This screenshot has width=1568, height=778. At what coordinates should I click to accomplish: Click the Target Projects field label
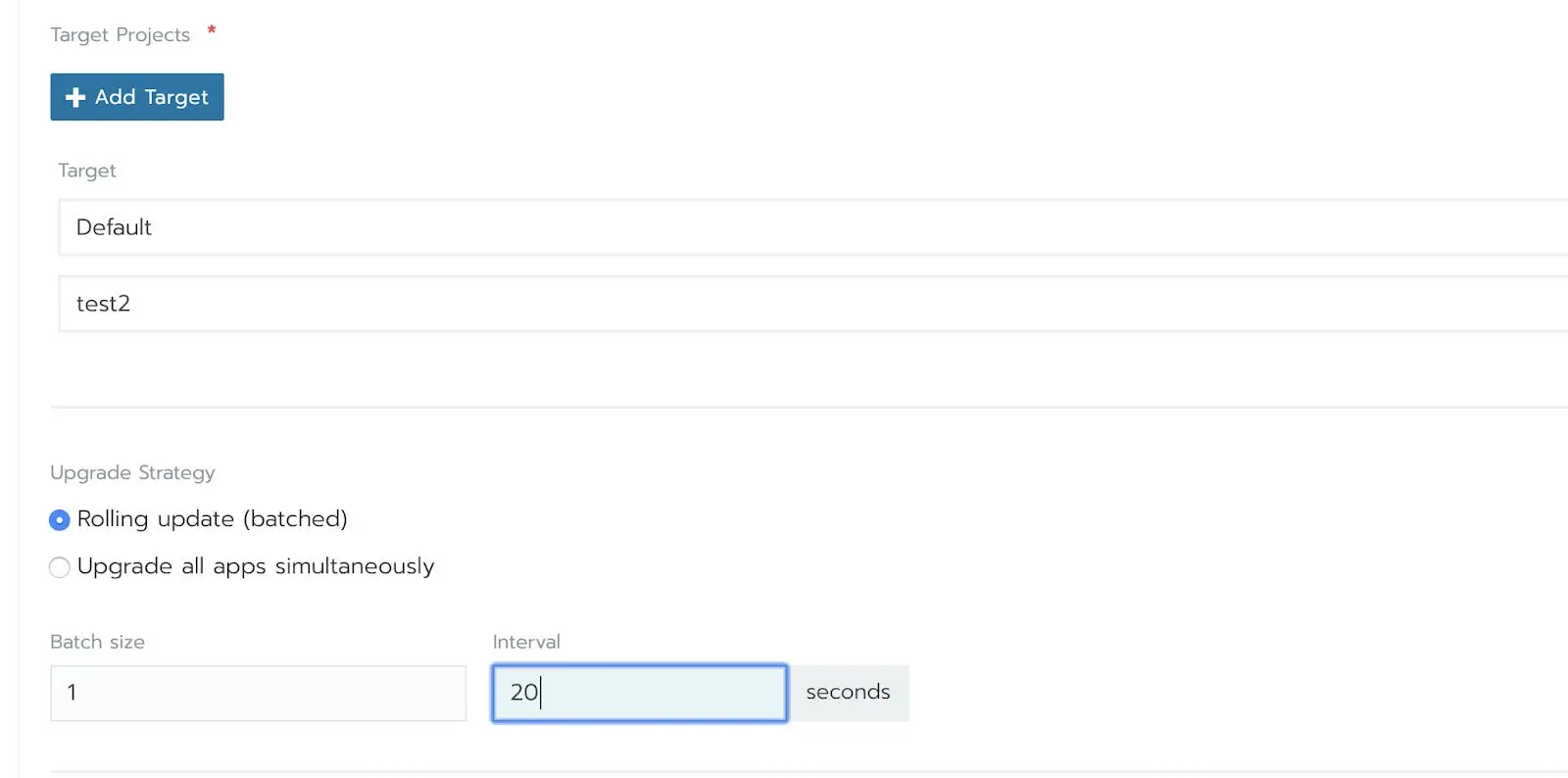pyautogui.click(x=120, y=35)
